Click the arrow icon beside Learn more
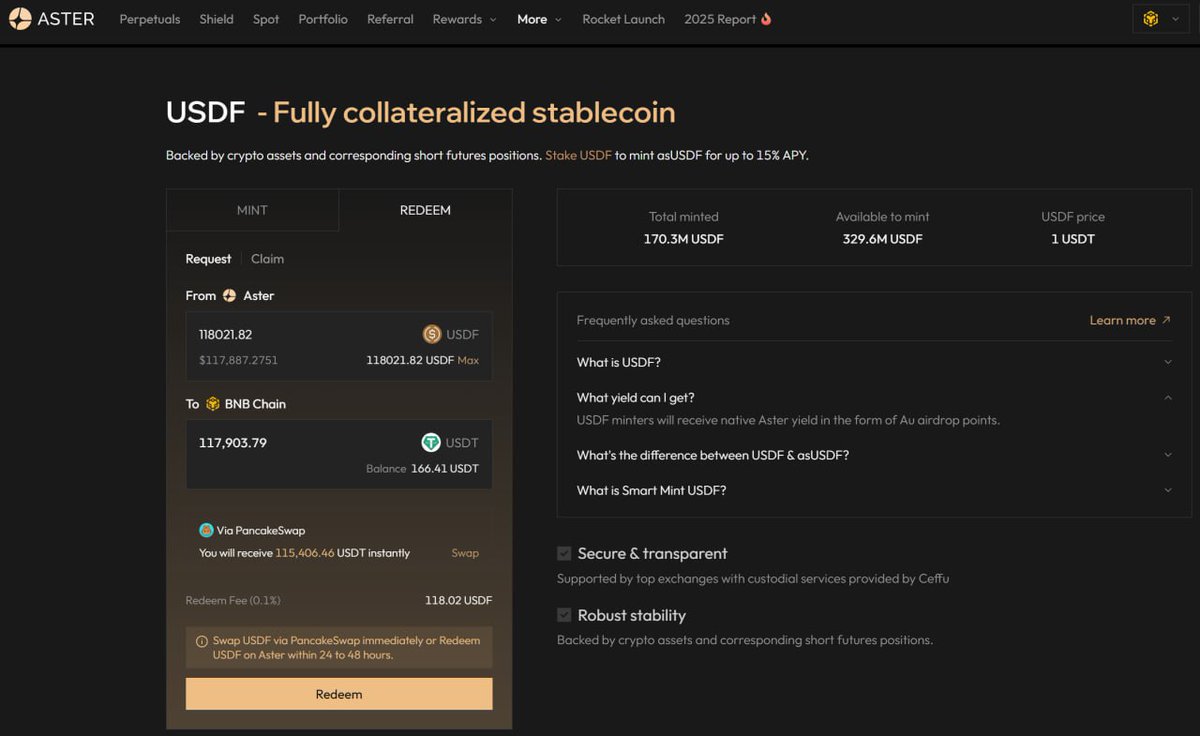Image resolution: width=1200 pixels, height=736 pixels. (1166, 320)
